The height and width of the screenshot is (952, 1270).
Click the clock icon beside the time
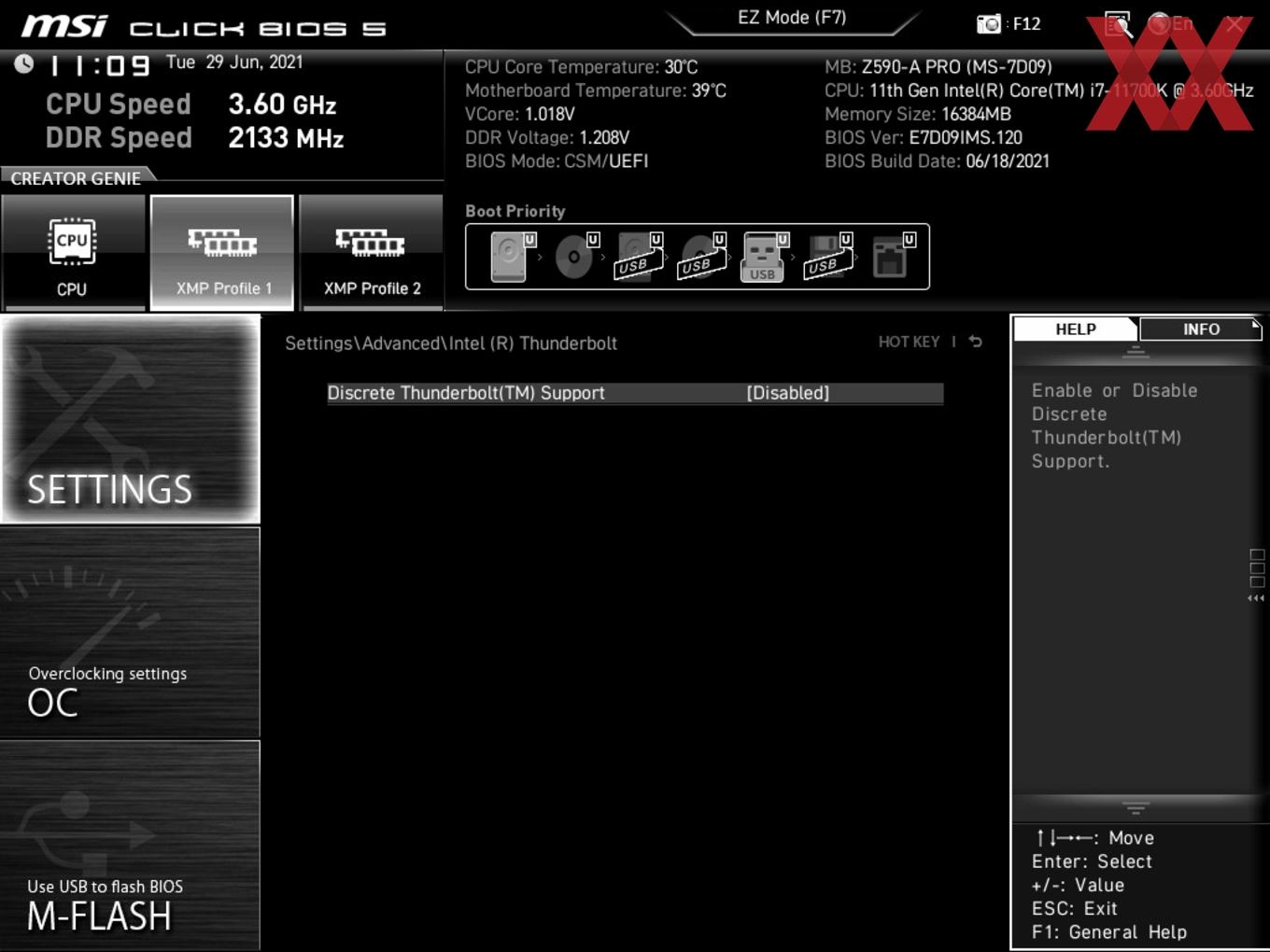(23, 63)
